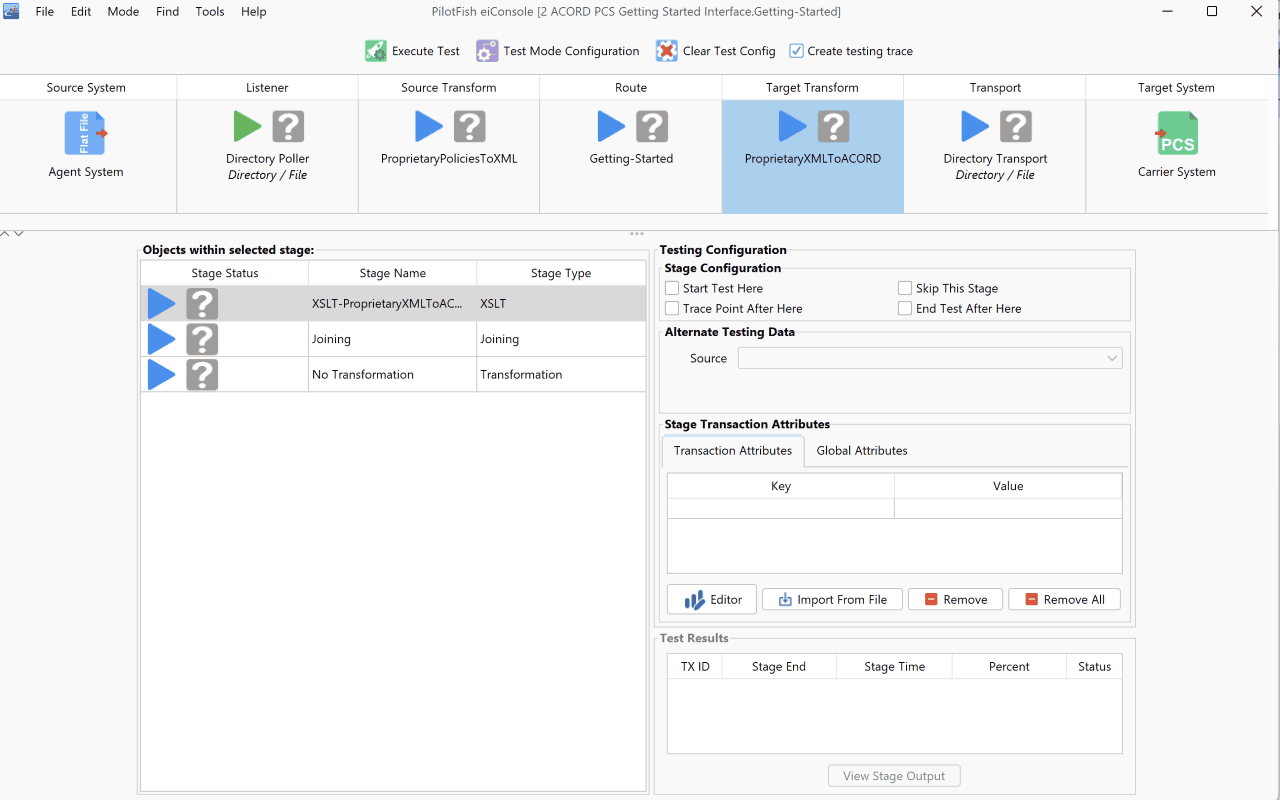The height and width of the screenshot is (800, 1280).
Task: Select the No Transformation stage name cell
Action: (x=393, y=375)
